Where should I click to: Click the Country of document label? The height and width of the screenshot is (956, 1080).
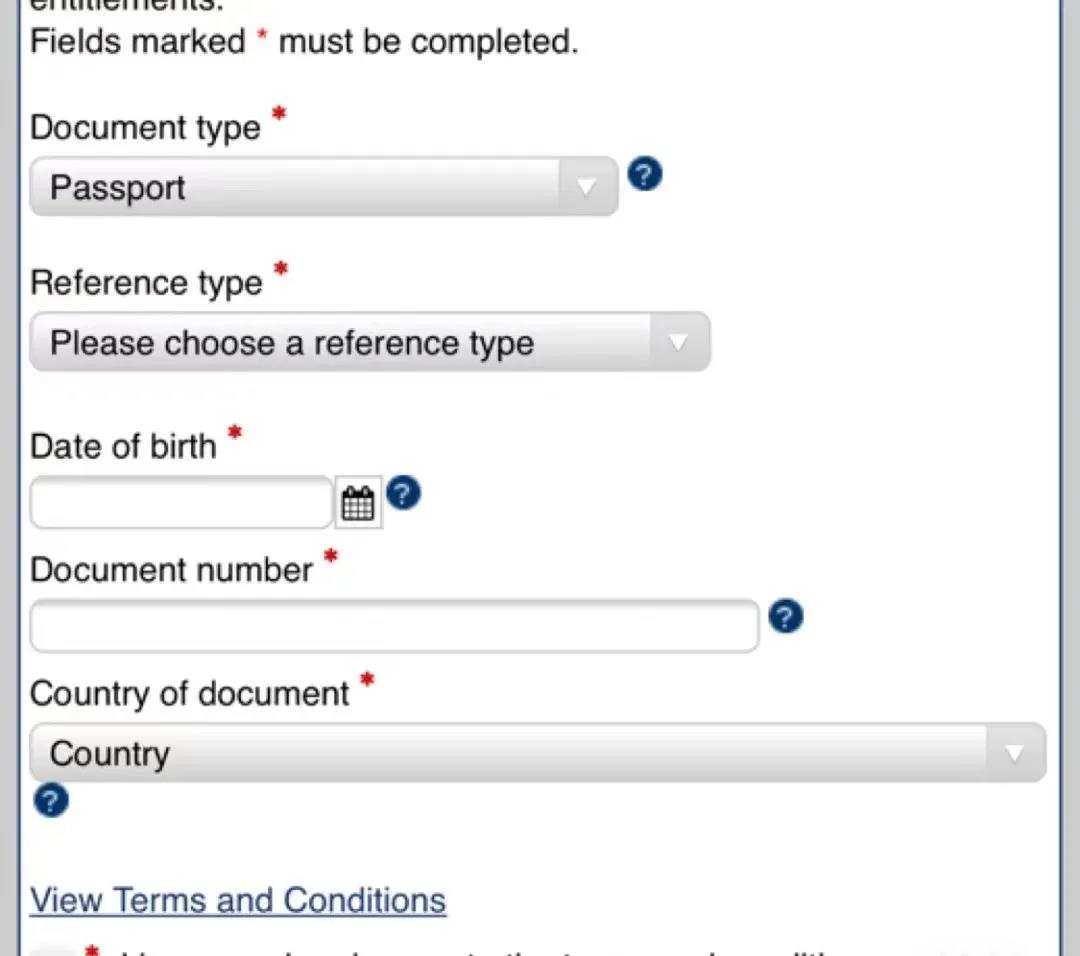[x=190, y=694]
